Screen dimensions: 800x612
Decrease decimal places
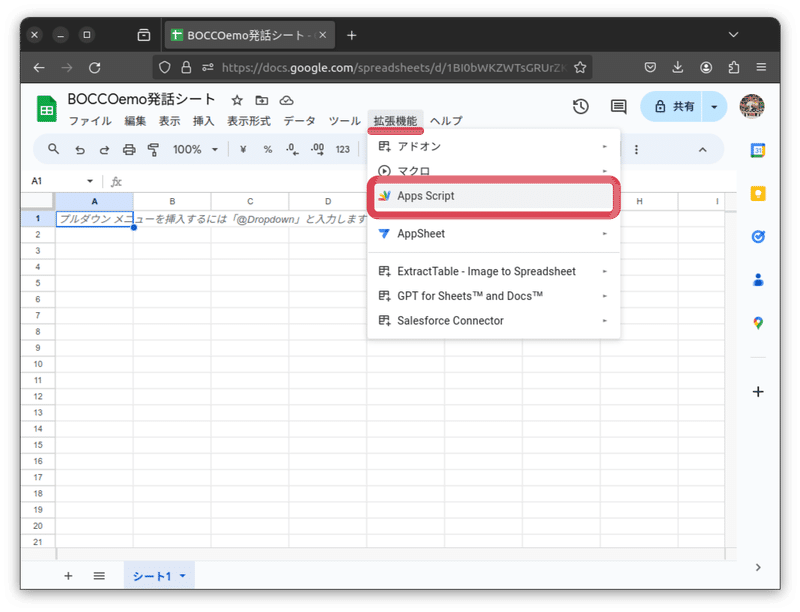pyautogui.click(x=292, y=149)
